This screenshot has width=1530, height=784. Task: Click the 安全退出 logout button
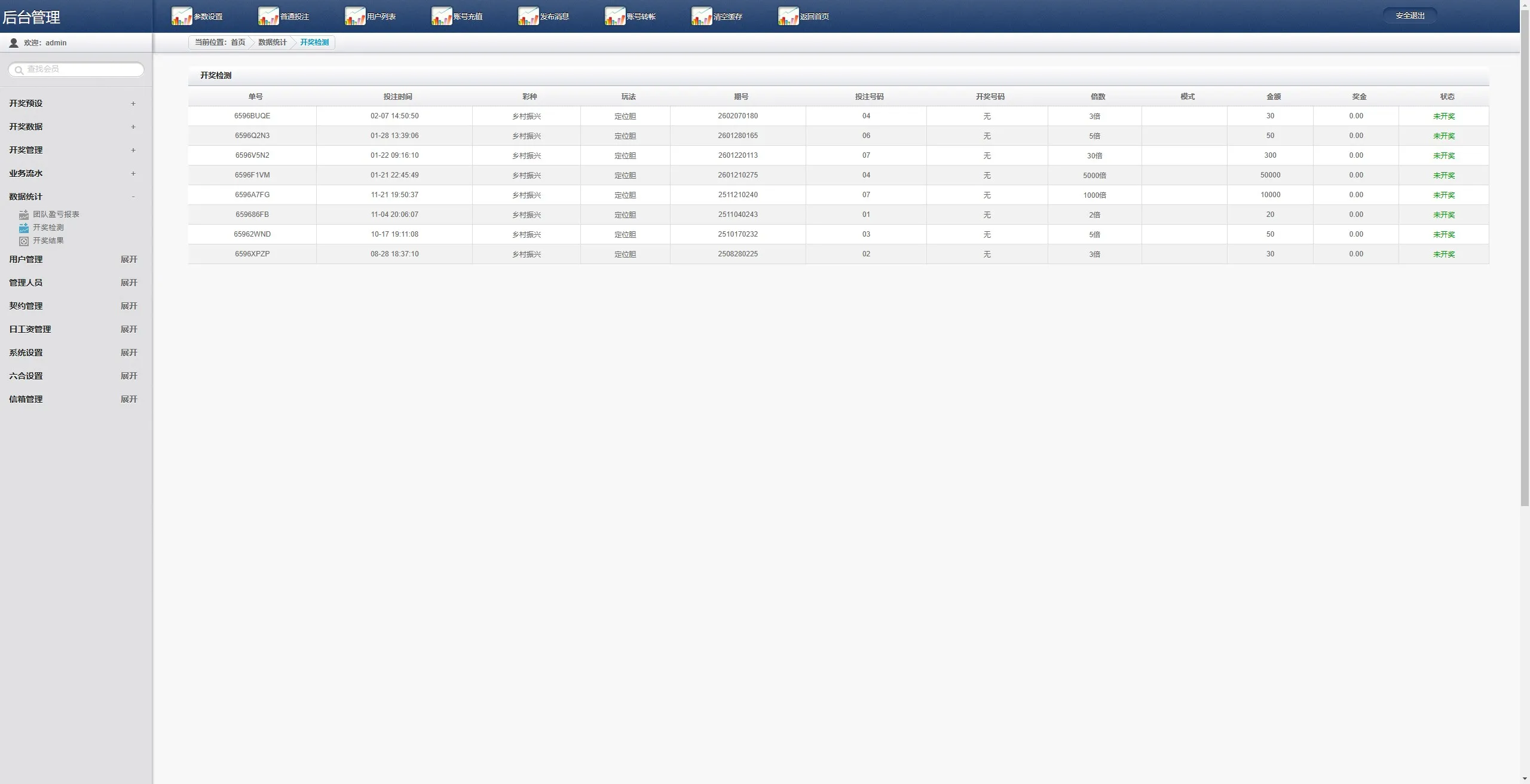pyautogui.click(x=1410, y=16)
